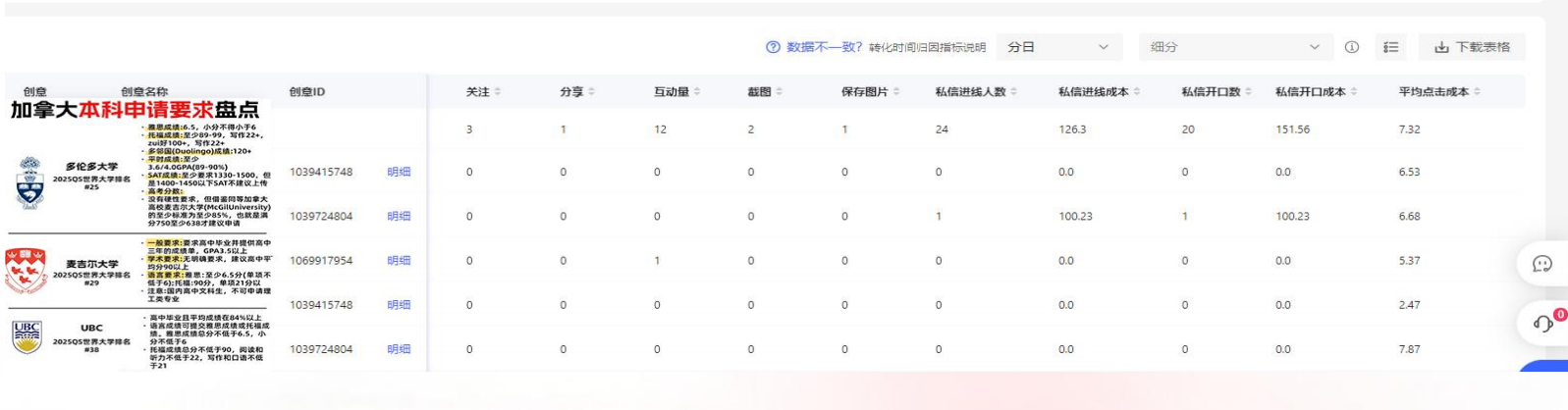Open 明细 for row with cost 2.47

pyautogui.click(x=399, y=304)
